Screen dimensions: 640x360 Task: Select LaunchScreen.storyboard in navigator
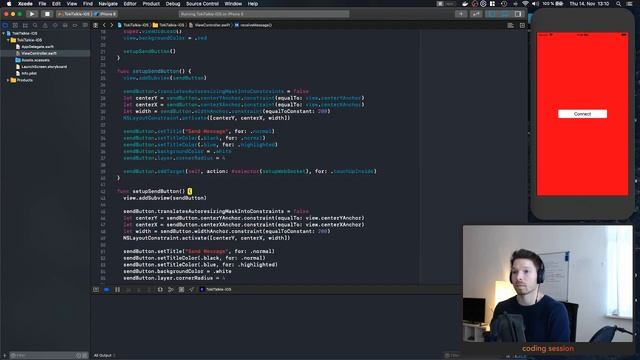pos(45,67)
